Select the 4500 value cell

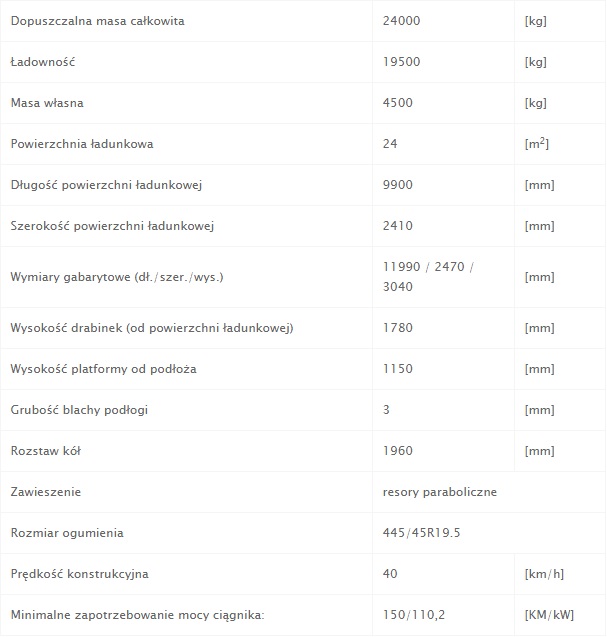click(x=397, y=103)
